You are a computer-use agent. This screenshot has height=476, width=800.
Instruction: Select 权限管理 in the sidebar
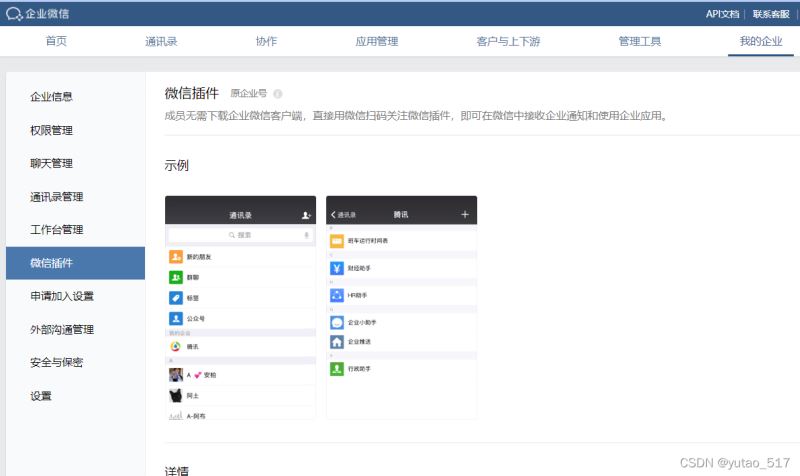51,130
